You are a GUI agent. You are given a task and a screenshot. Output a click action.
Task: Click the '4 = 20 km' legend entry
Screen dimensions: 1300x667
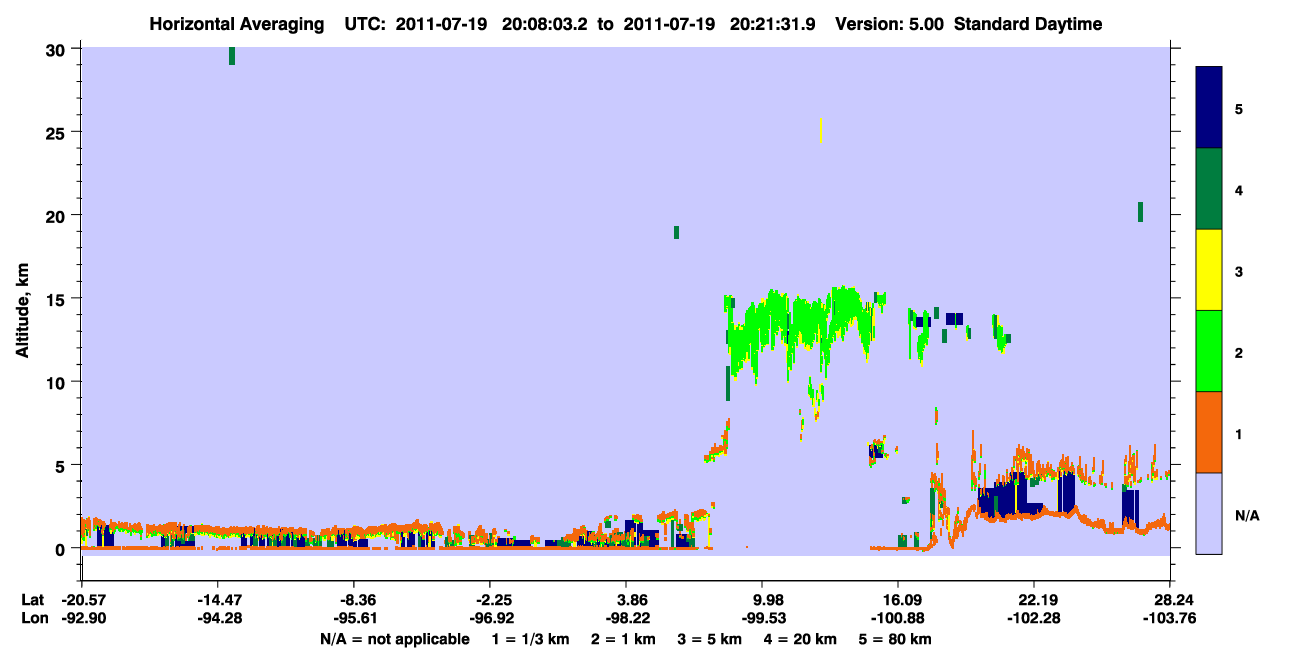[801, 639]
